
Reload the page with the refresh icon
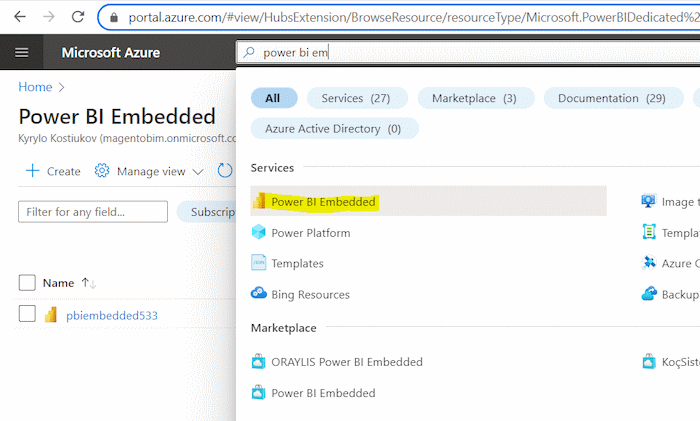78,17
